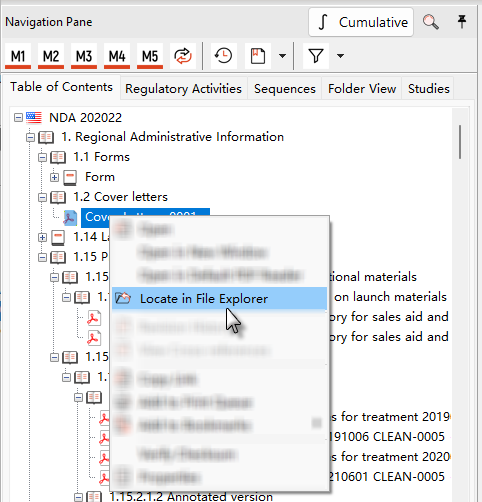Toggle the M3 module filter
This screenshot has width=482, height=502.
[84, 56]
